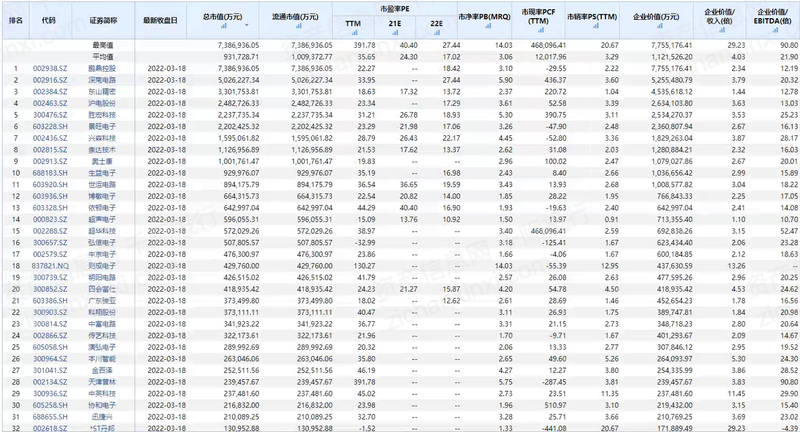Open stock code 837821.NQ
The height and width of the screenshot is (432, 800).
50,266
